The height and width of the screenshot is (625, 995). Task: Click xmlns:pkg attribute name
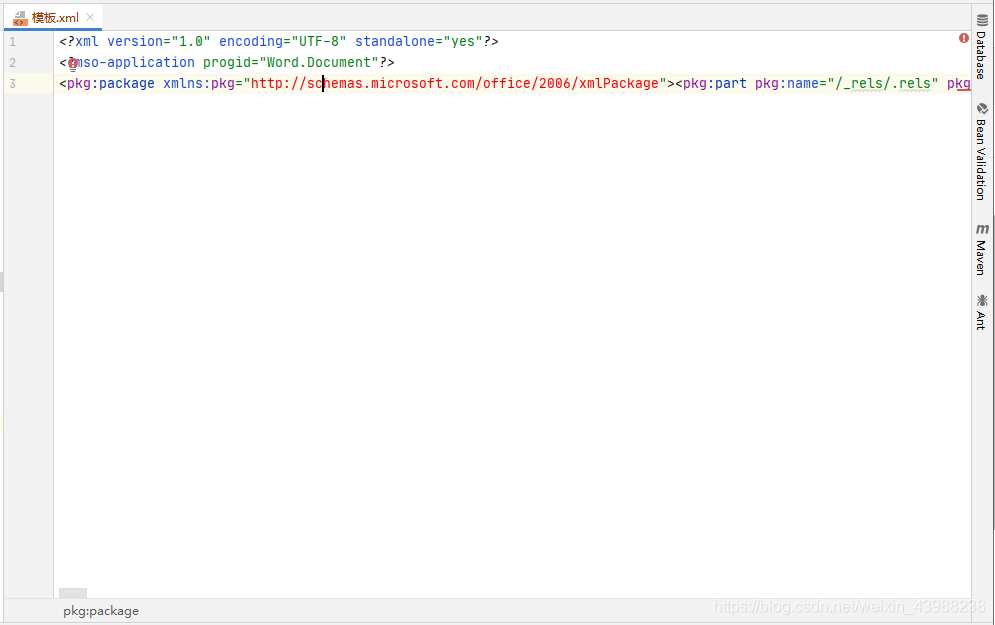[x=199, y=84]
